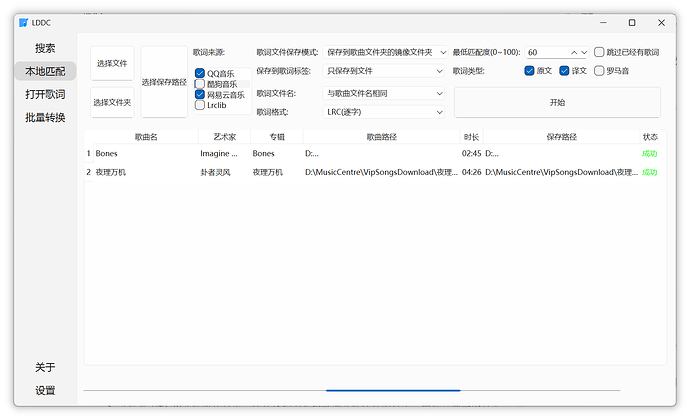Select the Bones song name cell
This screenshot has height=419, width=690.
(x=146, y=154)
